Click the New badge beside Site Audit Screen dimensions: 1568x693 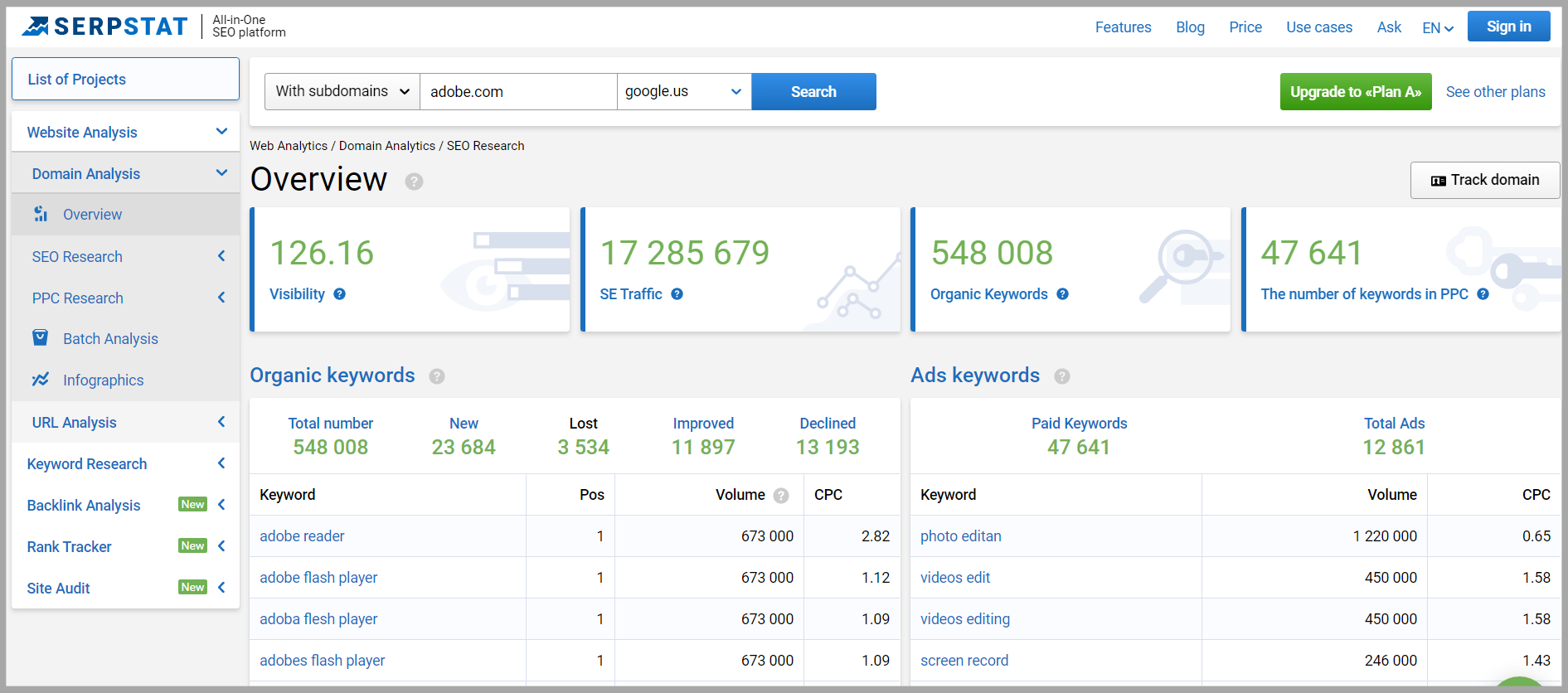192,587
